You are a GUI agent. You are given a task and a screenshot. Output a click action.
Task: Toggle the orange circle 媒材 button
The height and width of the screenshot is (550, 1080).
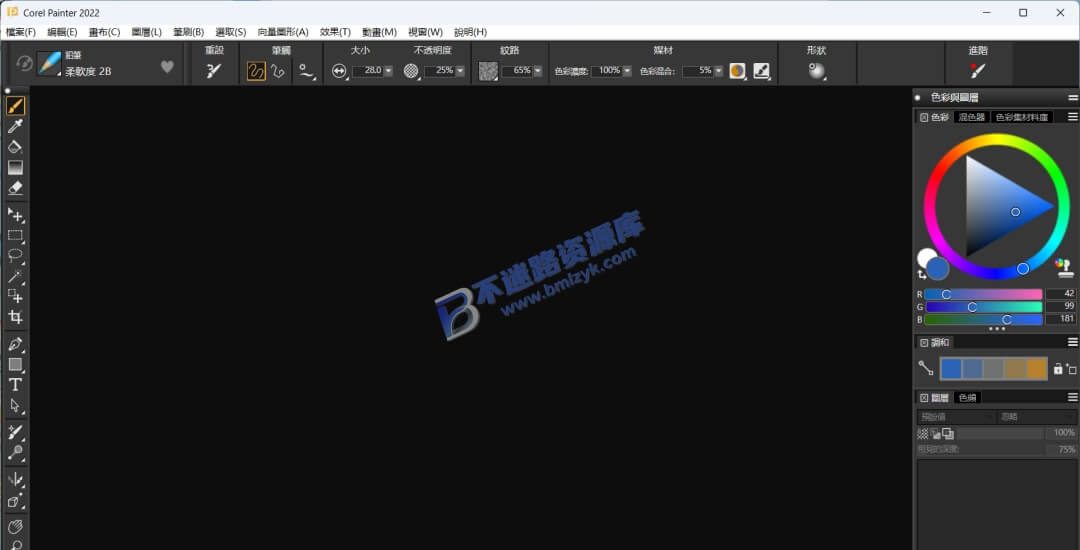click(x=737, y=71)
